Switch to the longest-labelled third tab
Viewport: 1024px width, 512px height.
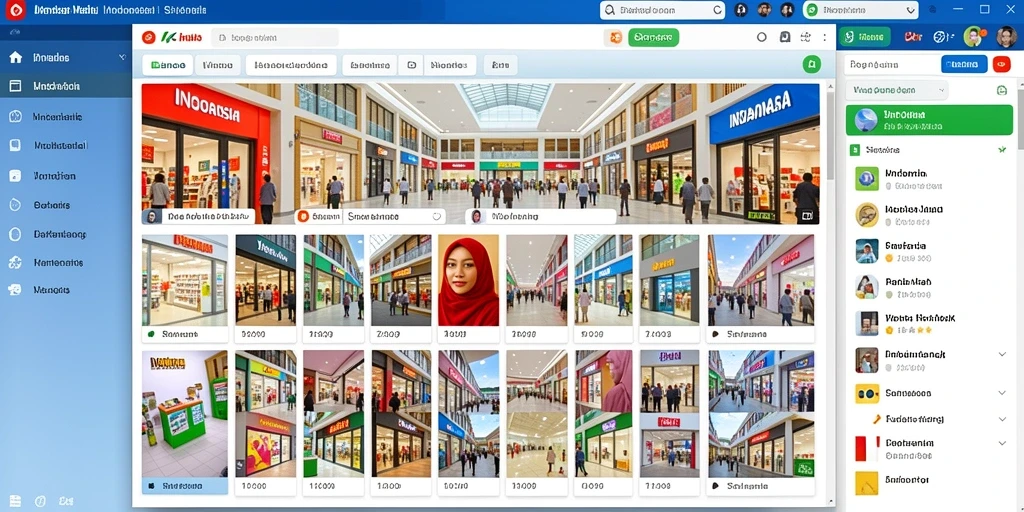pos(291,65)
